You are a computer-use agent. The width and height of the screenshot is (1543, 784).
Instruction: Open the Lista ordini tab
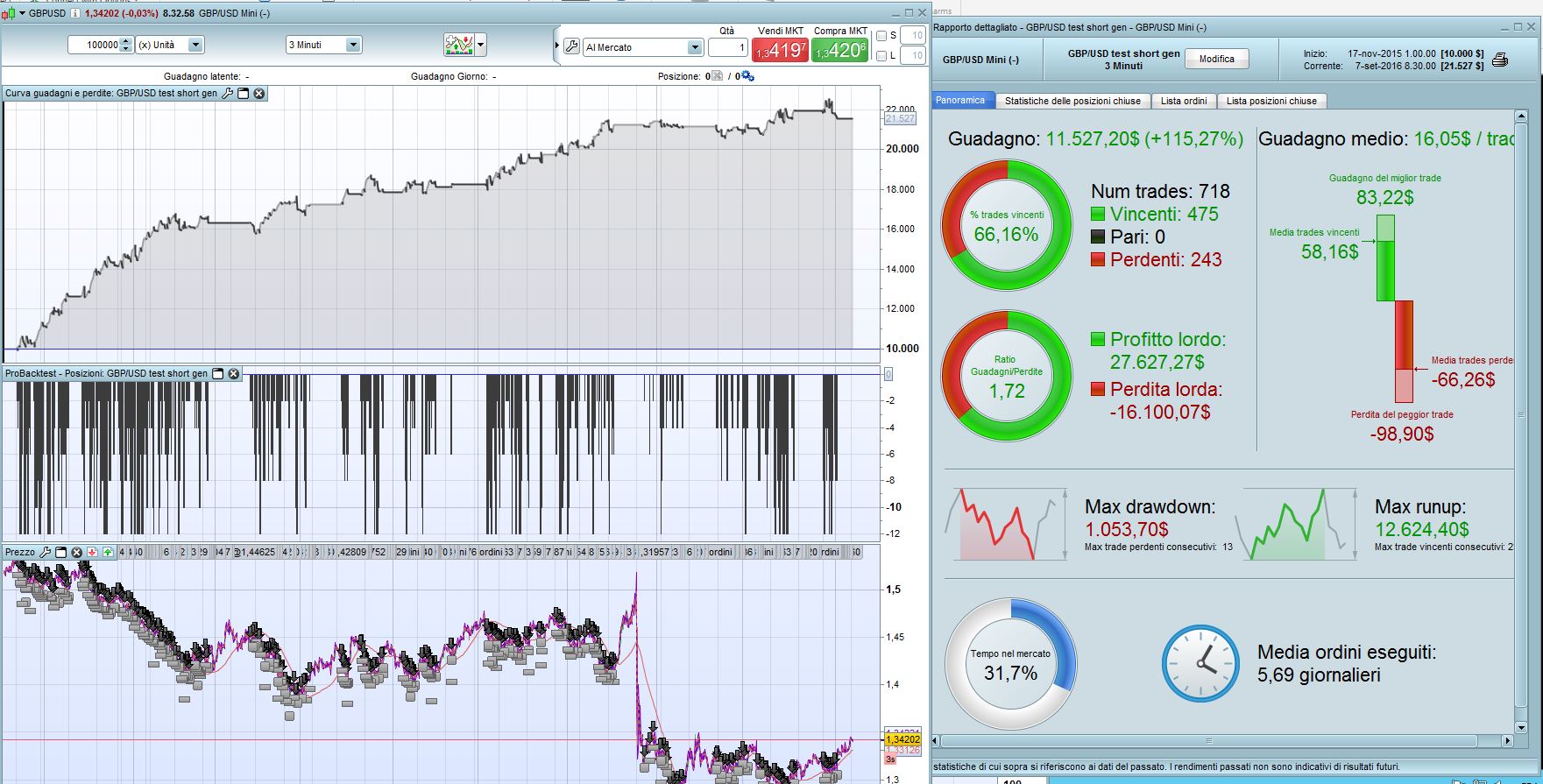pos(1184,101)
